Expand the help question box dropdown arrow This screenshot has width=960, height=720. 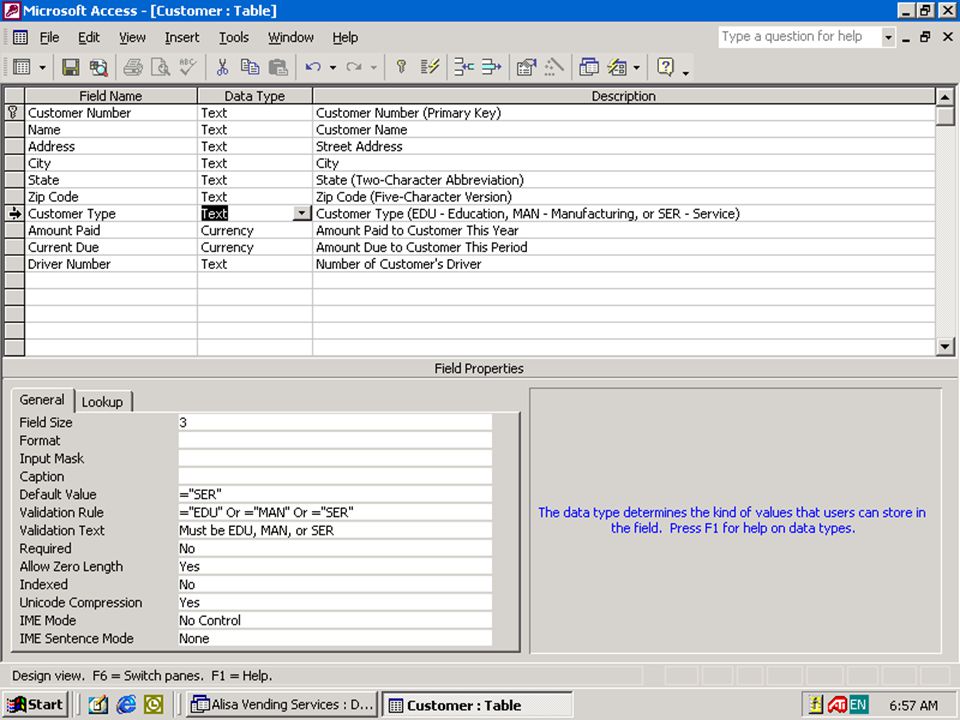pyautogui.click(x=888, y=37)
